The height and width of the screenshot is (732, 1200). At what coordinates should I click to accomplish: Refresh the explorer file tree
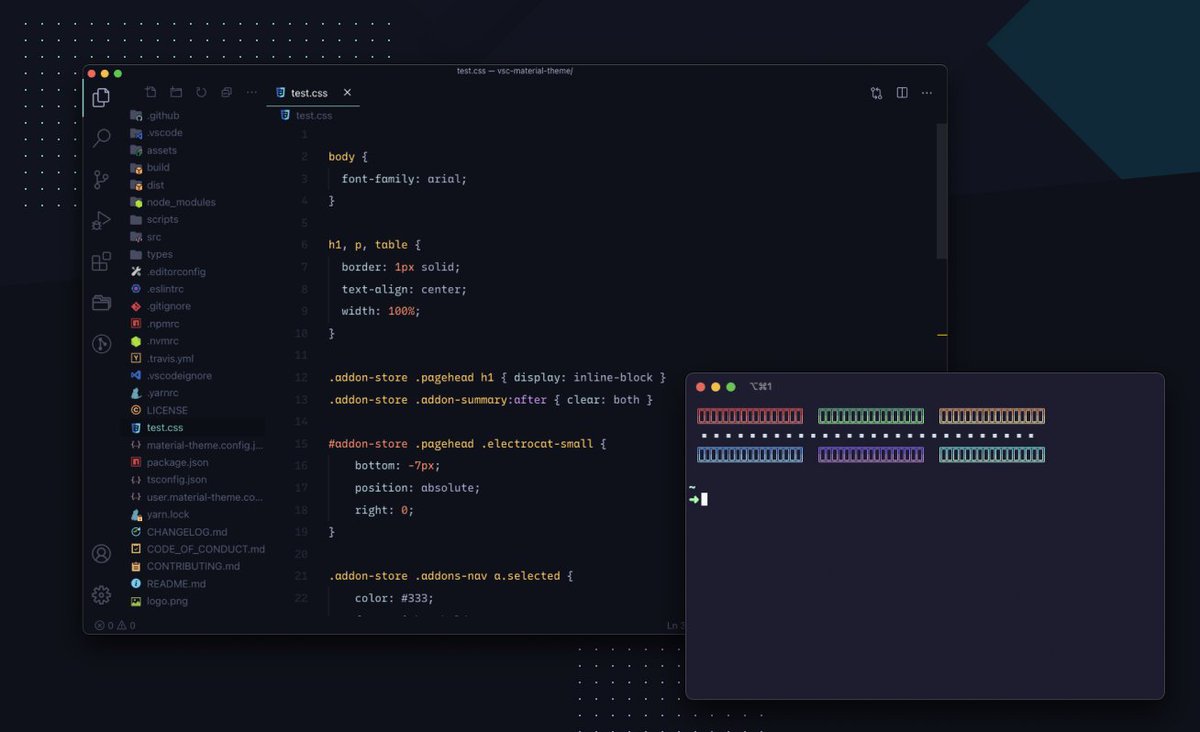(201, 92)
